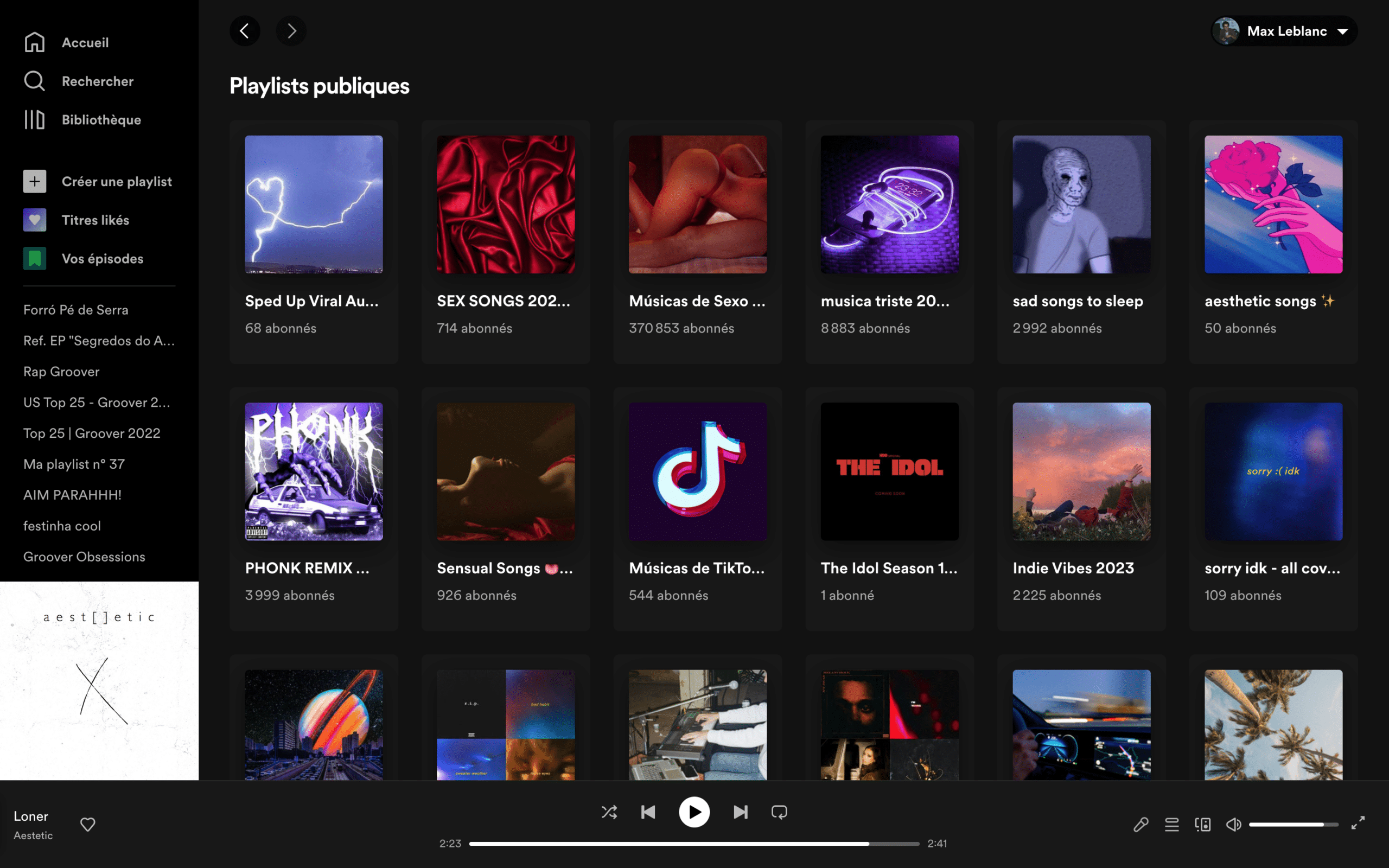Open lyrics microphone icon
The height and width of the screenshot is (868, 1389).
tap(1141, 825)
